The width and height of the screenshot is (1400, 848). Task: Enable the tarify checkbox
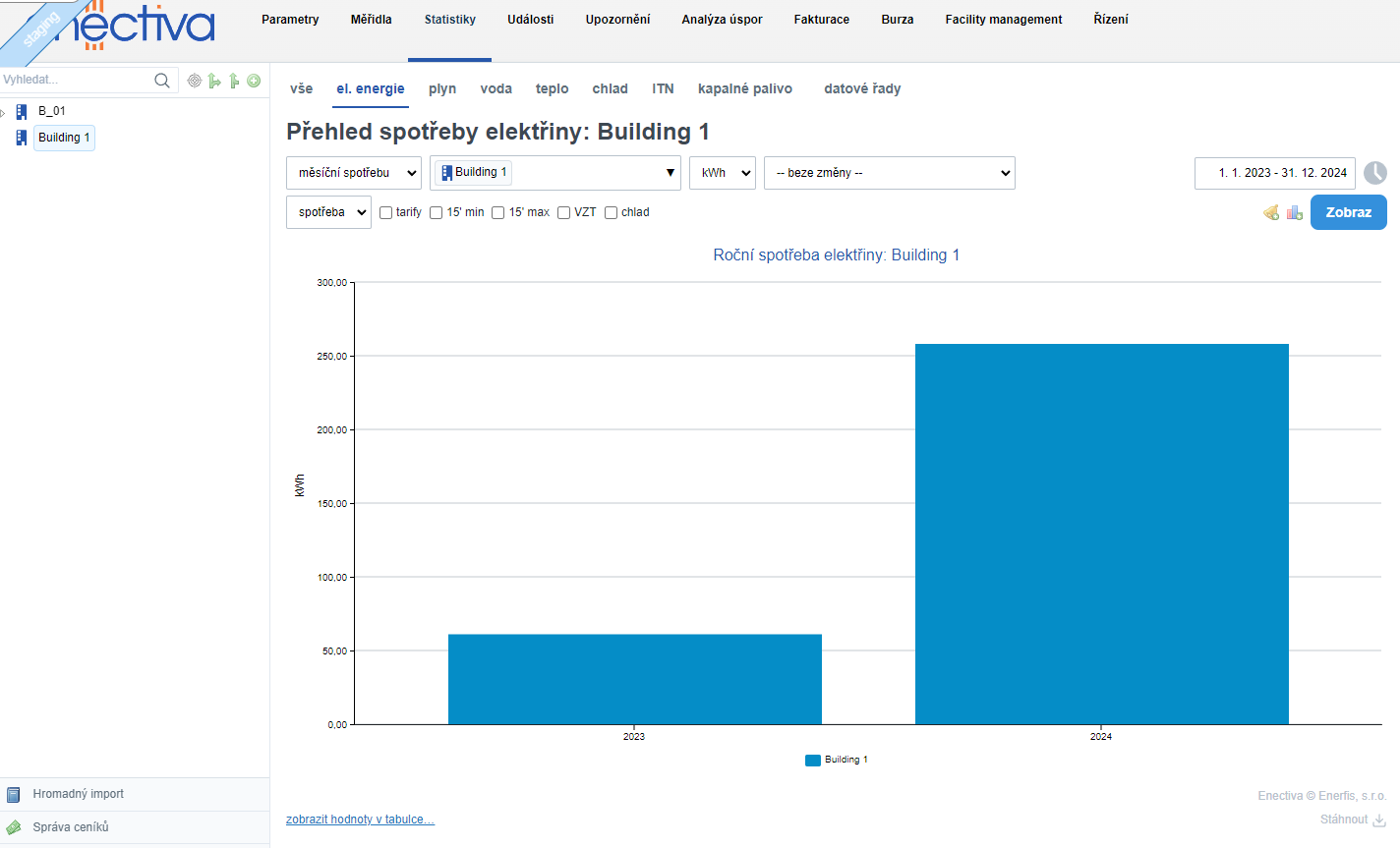[386, 212]
